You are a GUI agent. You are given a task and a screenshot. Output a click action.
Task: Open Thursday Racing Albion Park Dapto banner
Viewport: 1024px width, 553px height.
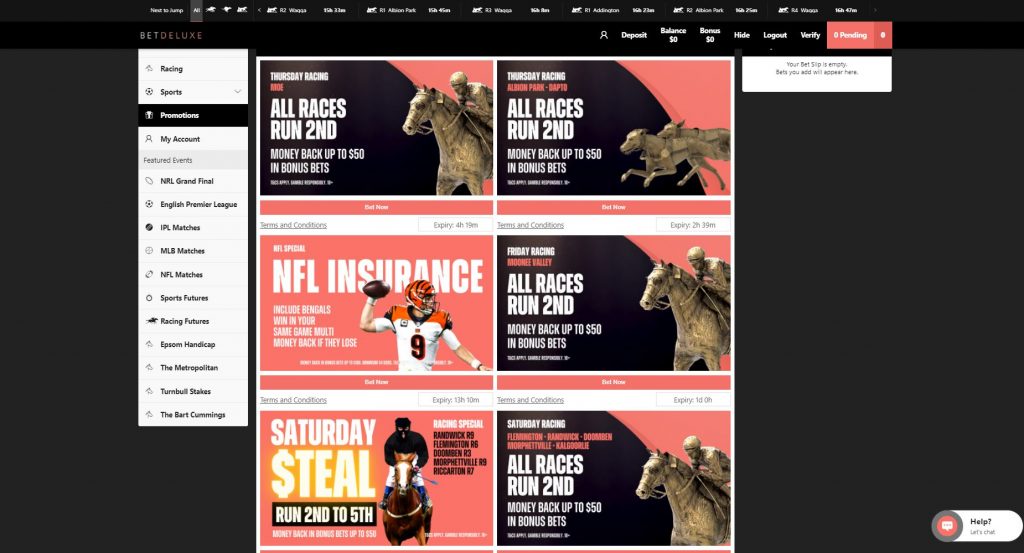coord(613,128)
